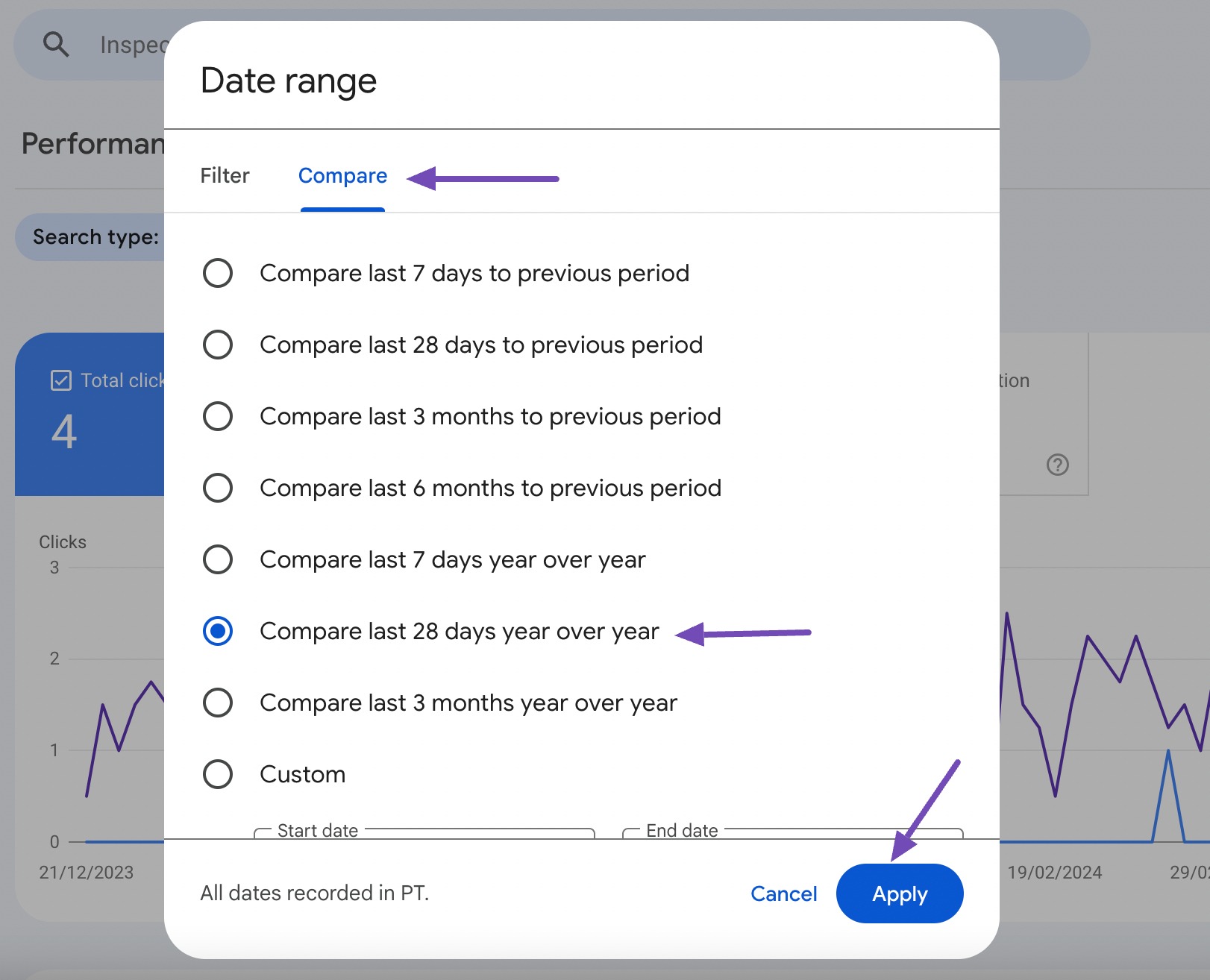
Task: Click the URL inspection search magnifier icon
Action: coord(57,45)
